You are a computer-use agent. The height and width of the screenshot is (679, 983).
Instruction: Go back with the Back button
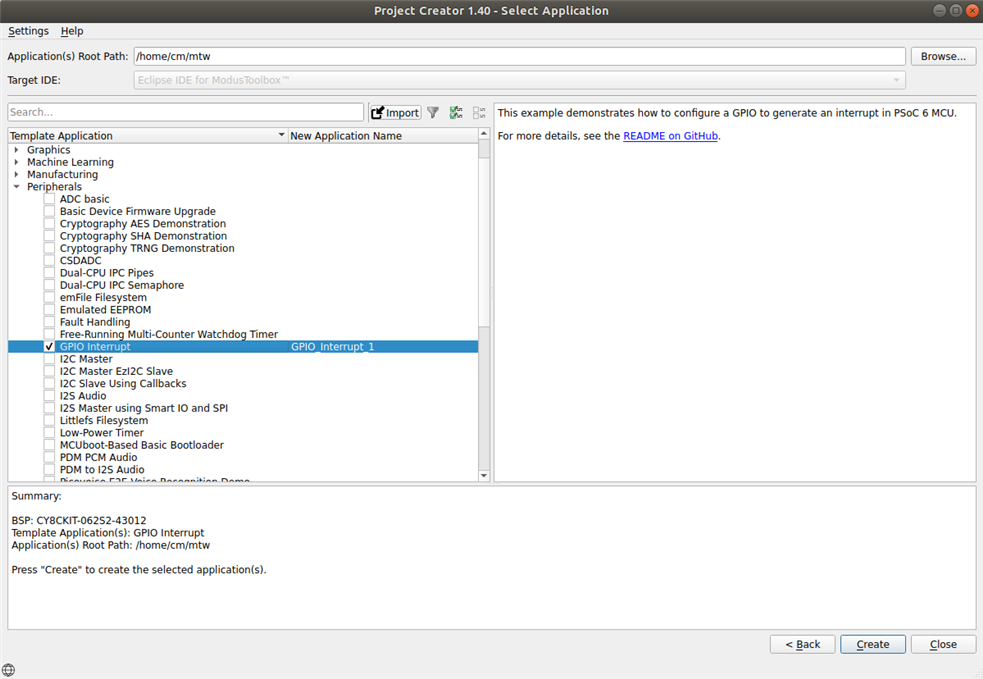click(x=802, y=644)
